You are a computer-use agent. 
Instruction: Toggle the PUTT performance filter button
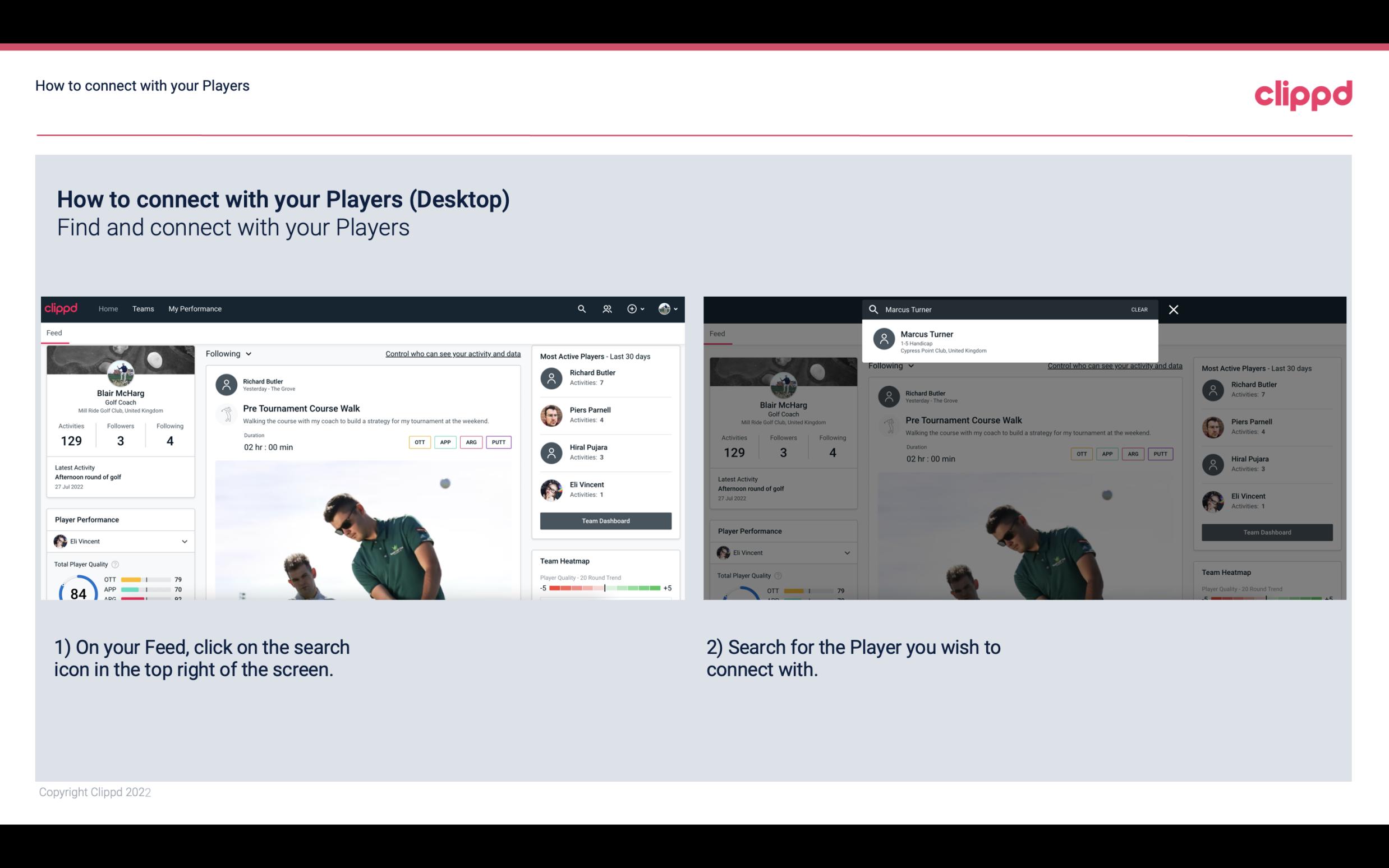[497, 442]
